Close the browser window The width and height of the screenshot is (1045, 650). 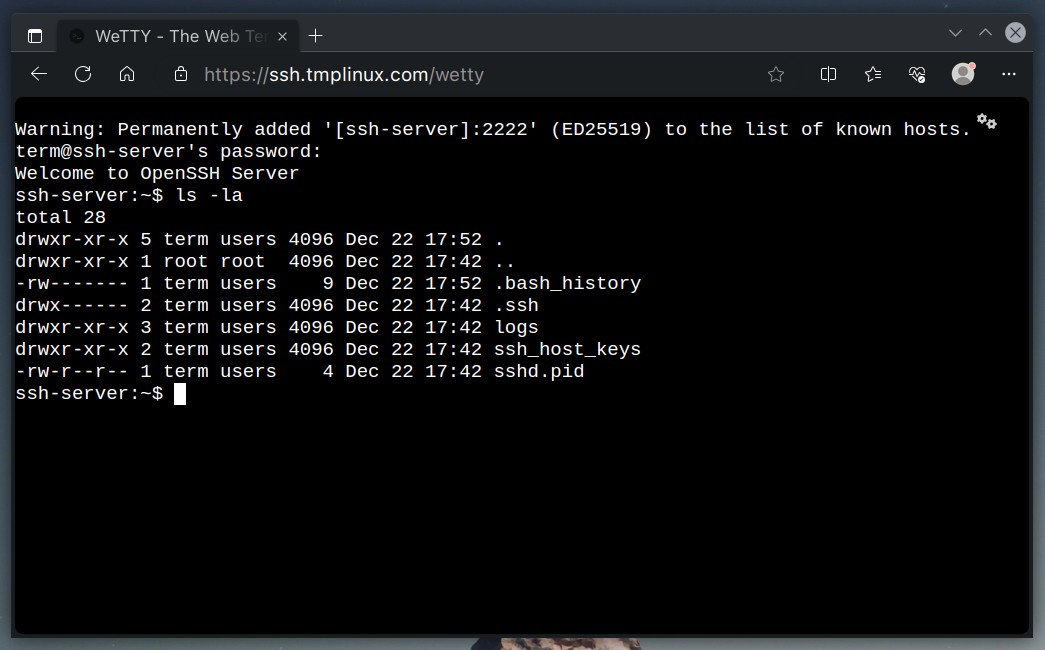1015,33
